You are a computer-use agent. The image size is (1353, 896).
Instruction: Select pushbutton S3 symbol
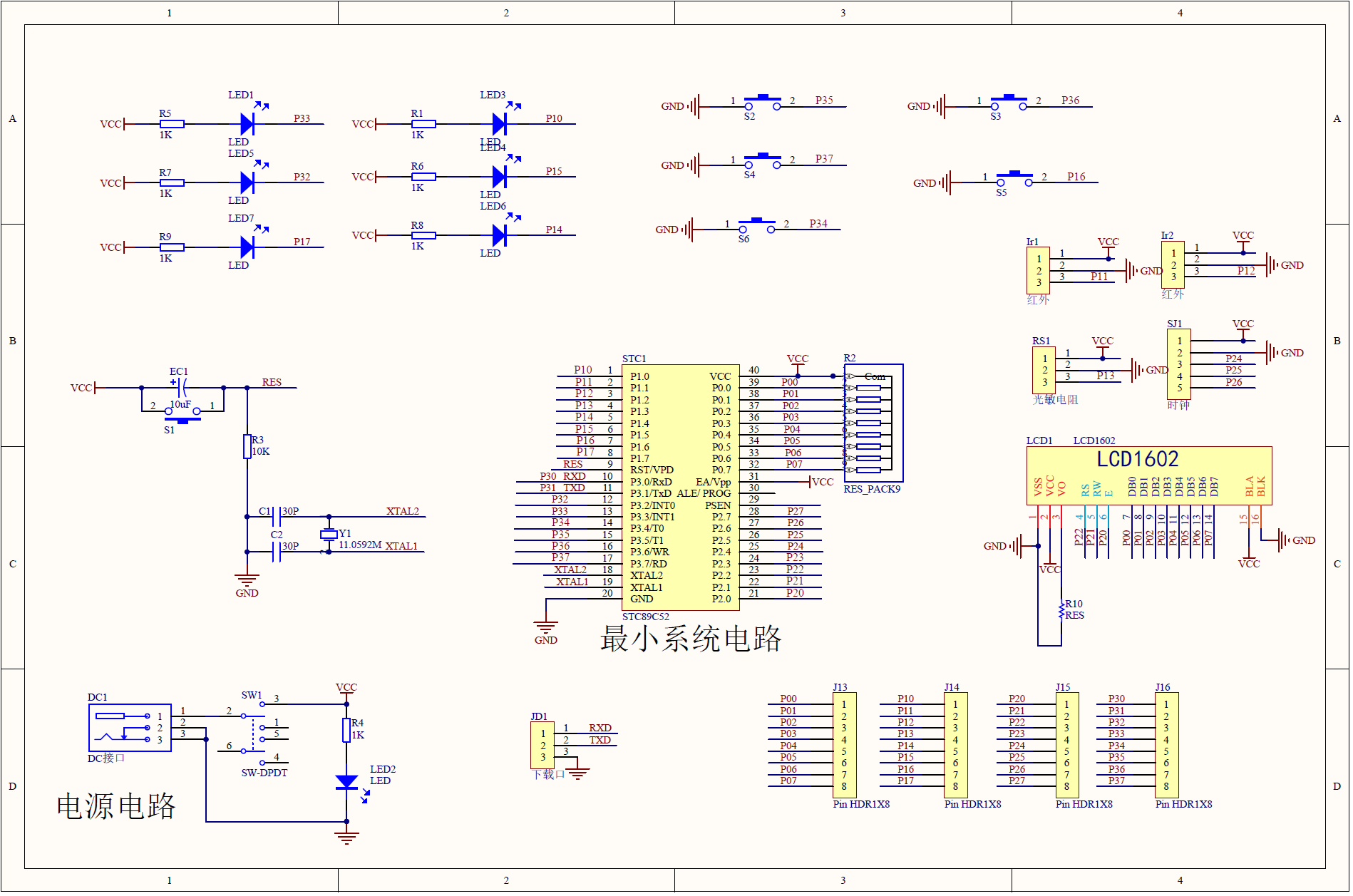coord(1009,102)
